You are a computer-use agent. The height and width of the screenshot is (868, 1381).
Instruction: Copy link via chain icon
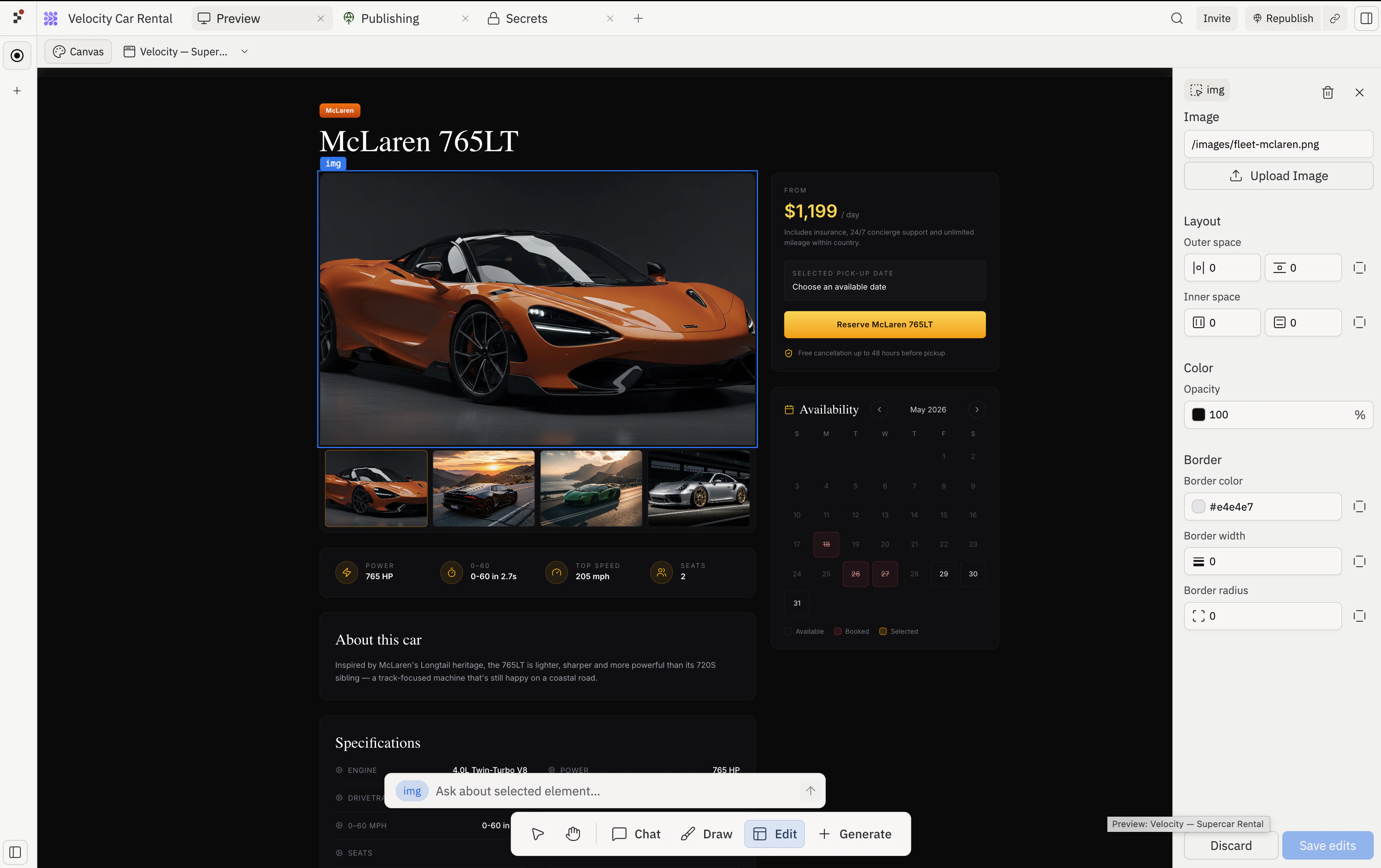1335,18
